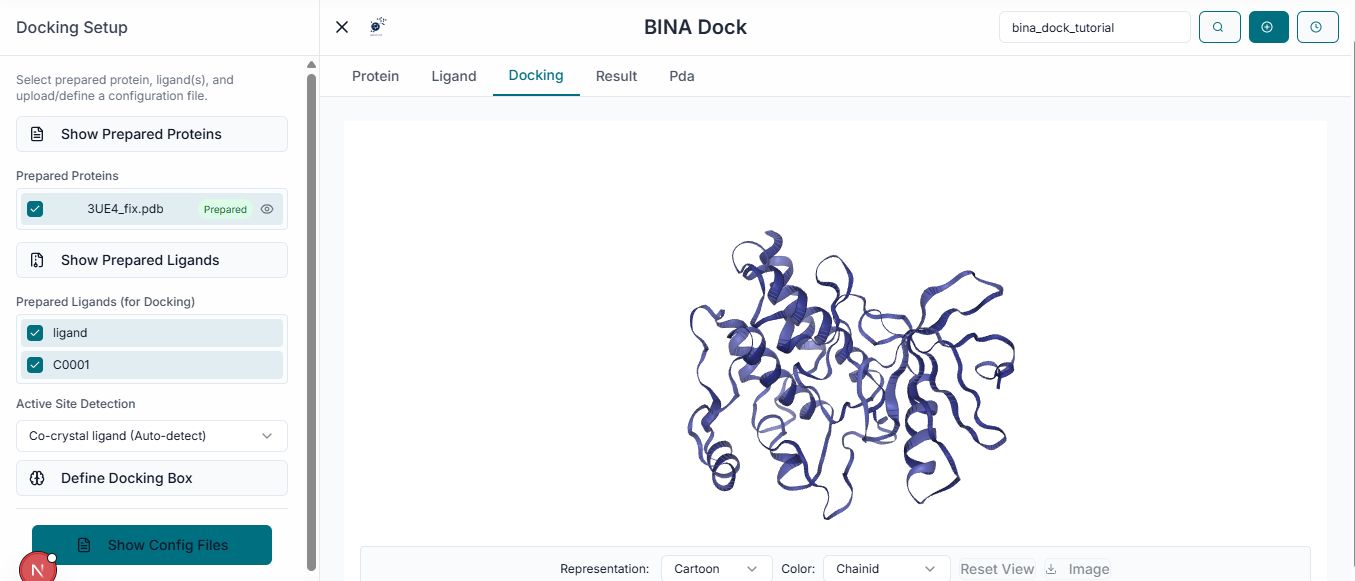This screenshot has height=581, width=1355.
Task: Click the BINA Dock molecule logo icon
Action: (377, 26)
